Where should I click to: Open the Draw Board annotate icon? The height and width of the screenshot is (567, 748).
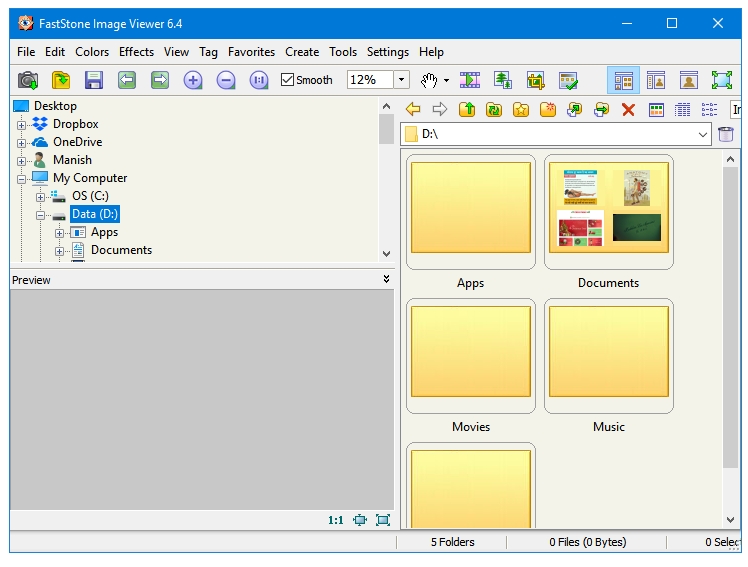point(569,80)
